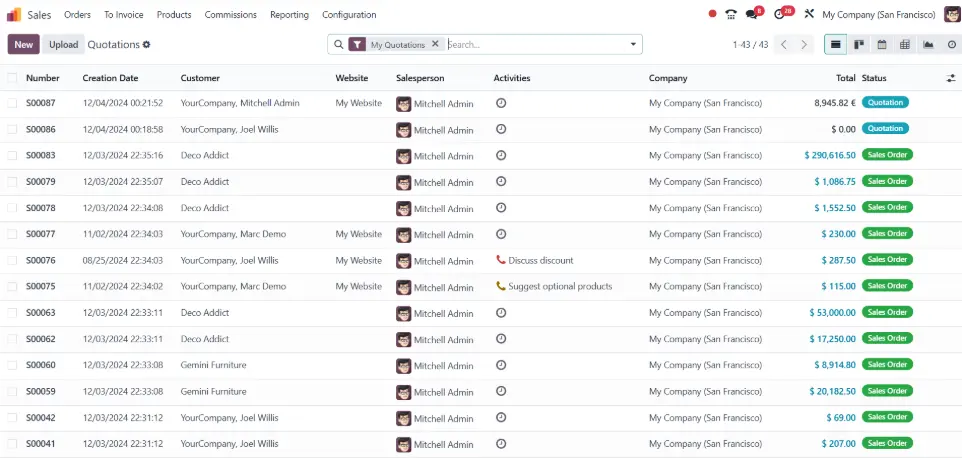962x458 pixels.
Task: Tick the checkbox for S00083
Action: (12, 156)
